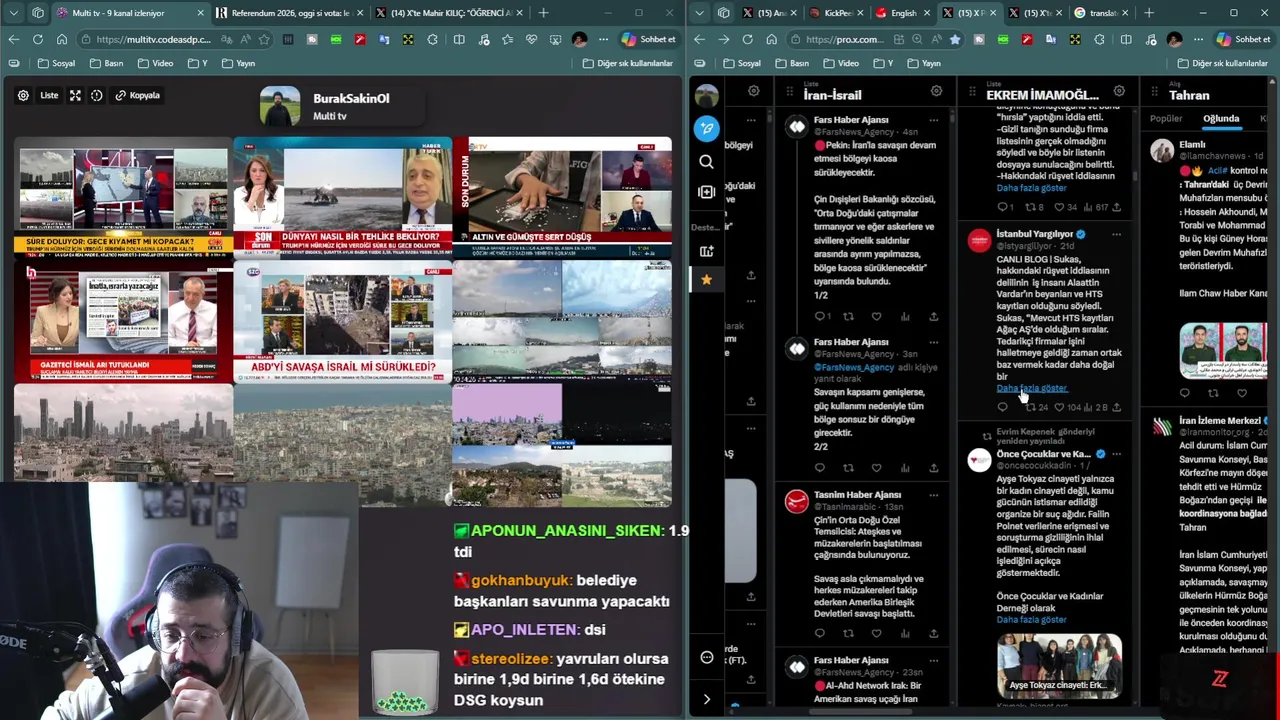The image size is (1280, 720).
Task: Click 'Daha fazla göster' in Önce Çocuklar post
Action: [1032, 620]
